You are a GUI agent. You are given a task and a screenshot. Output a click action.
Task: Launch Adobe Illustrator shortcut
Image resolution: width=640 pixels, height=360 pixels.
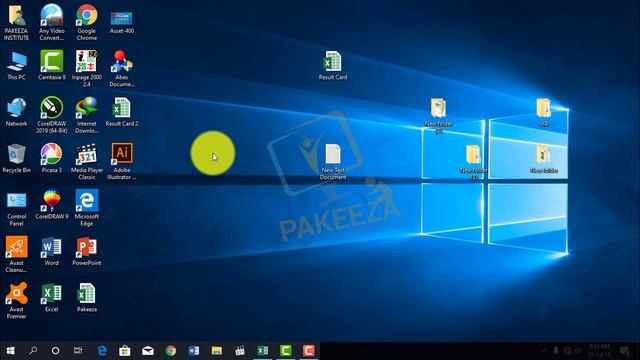pyautogui.click(x=122, y=161)
